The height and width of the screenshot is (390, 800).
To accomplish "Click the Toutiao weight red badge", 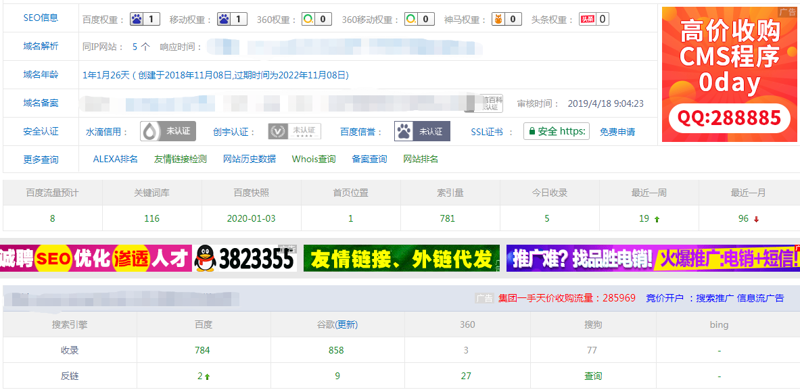I will tap(594, 19).
